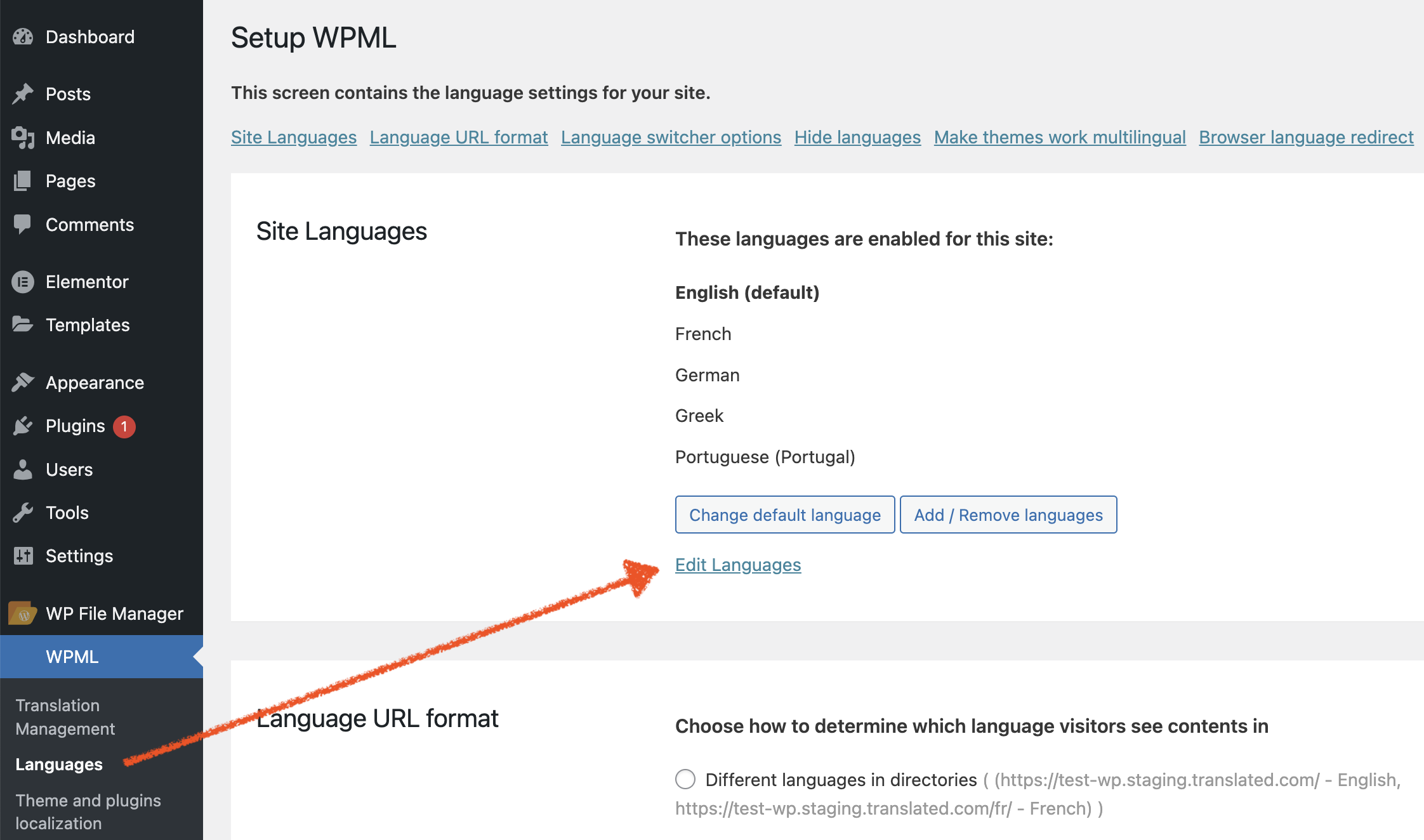Open Theme and plugins localization submenu

click(x=88, y=811)
